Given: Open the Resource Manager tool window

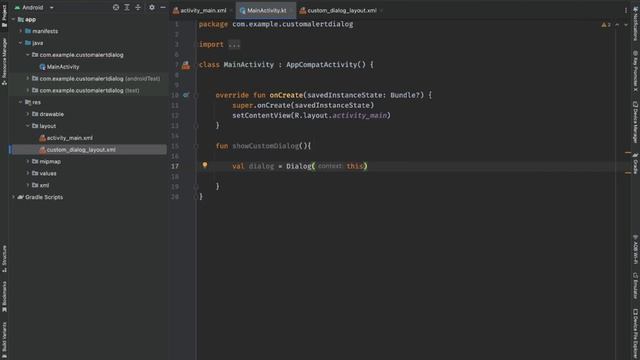Looking at the screenshot, I should pyautogui.click(x=4, y=61).
